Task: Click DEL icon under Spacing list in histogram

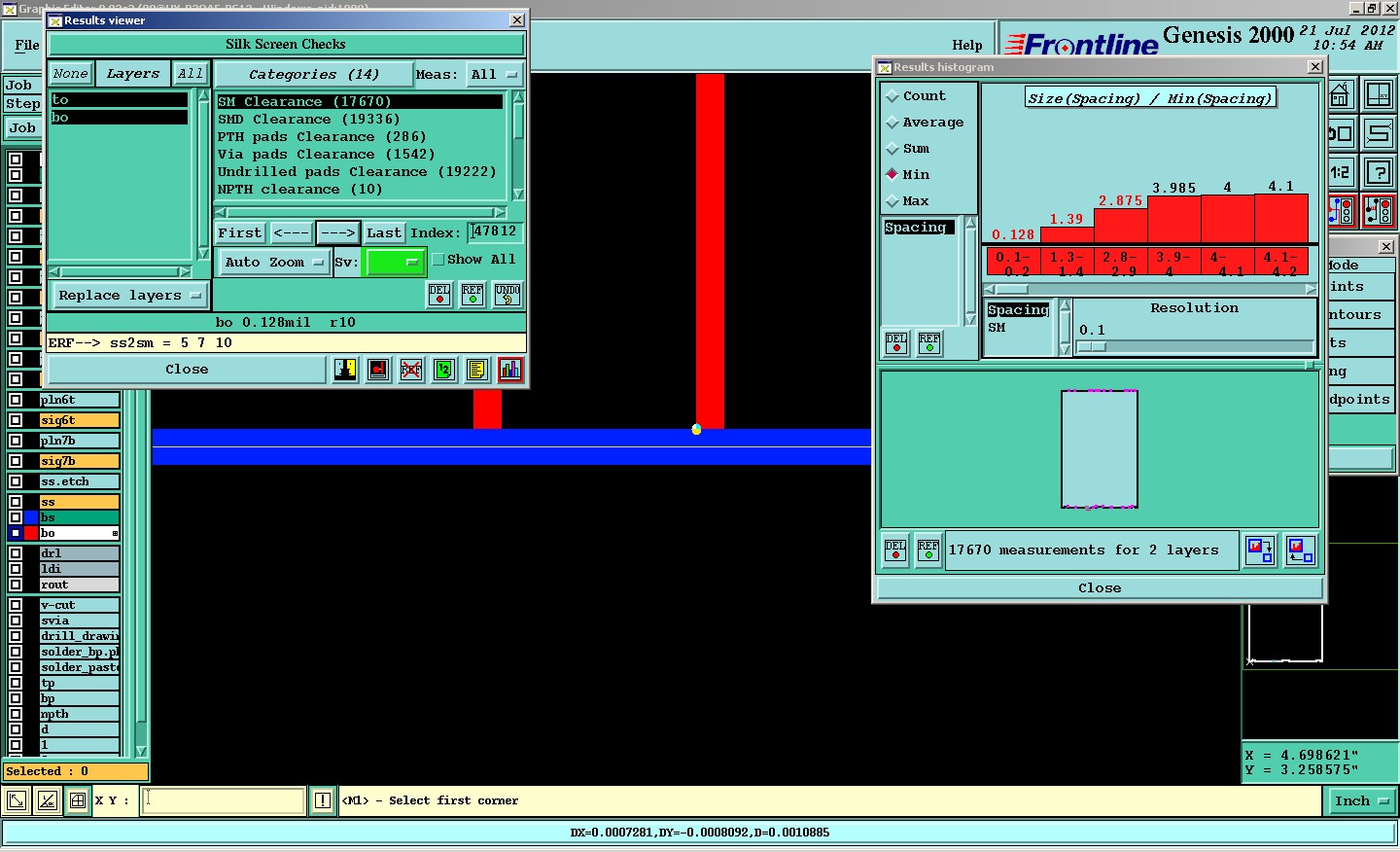Action: click(896, 343)
